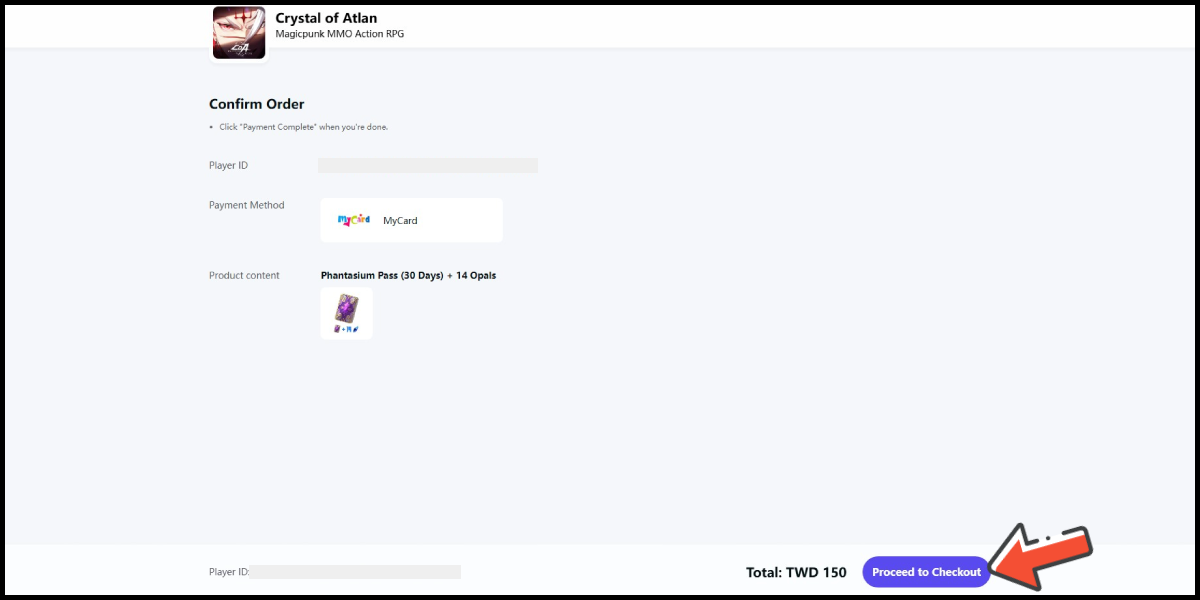The width and height of the screenshot is (1200, 600).
Task: Select the MyCard payment method card
Action: [x=411, y=220]
